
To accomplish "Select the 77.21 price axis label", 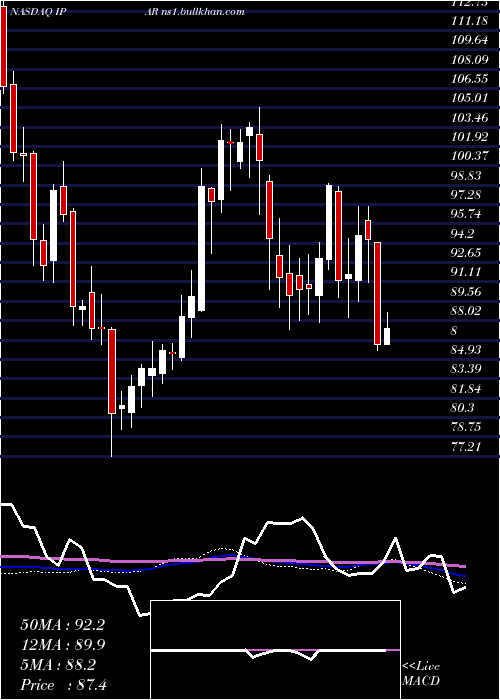I will tap(467, 446).
